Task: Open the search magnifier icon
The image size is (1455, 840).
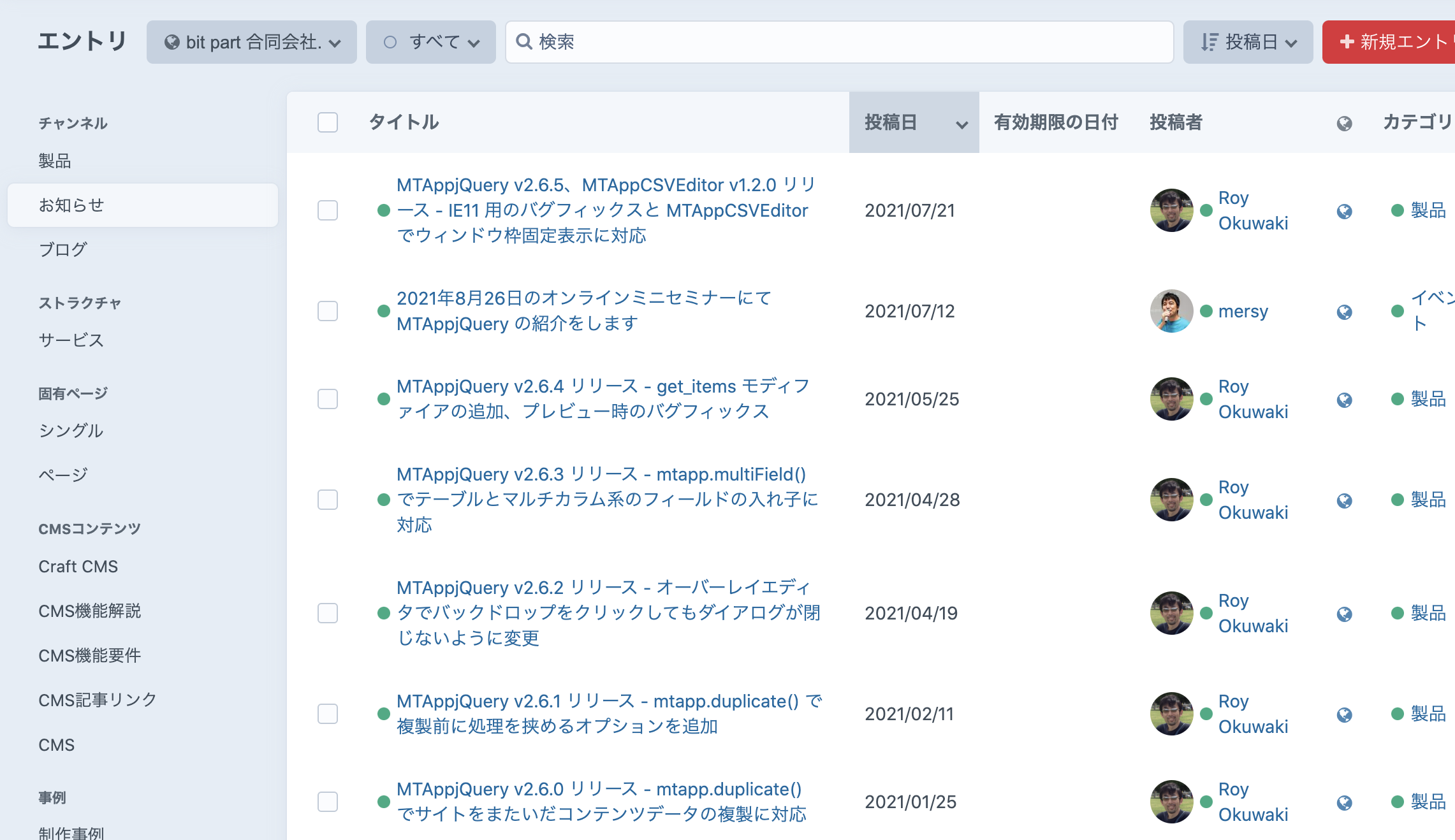Action: click(524, 41)
